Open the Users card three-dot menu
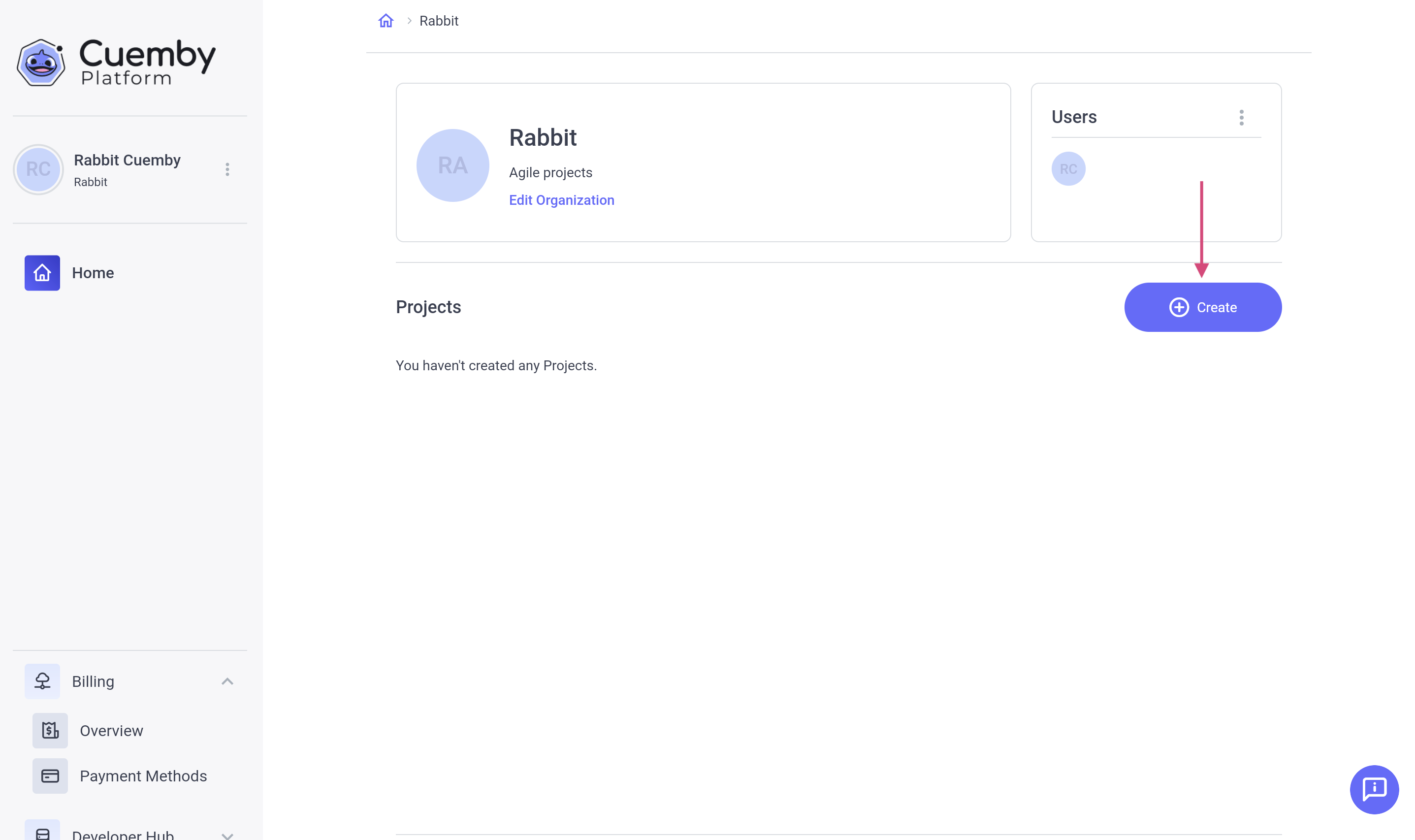This screenshot has width=1415, height=840. point(1241,117)
